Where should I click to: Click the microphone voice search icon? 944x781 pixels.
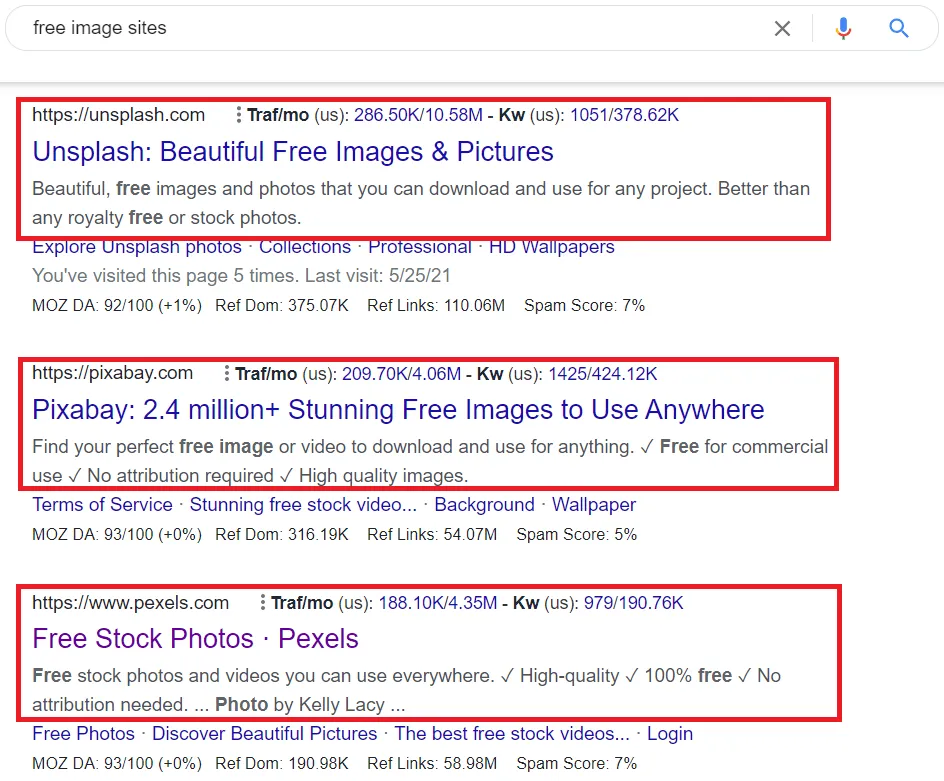click(x=843, y=29)
